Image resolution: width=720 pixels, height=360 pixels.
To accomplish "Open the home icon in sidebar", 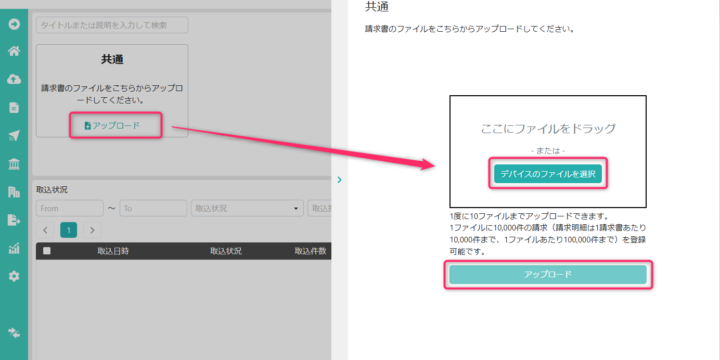I will [x=14, y=51].
